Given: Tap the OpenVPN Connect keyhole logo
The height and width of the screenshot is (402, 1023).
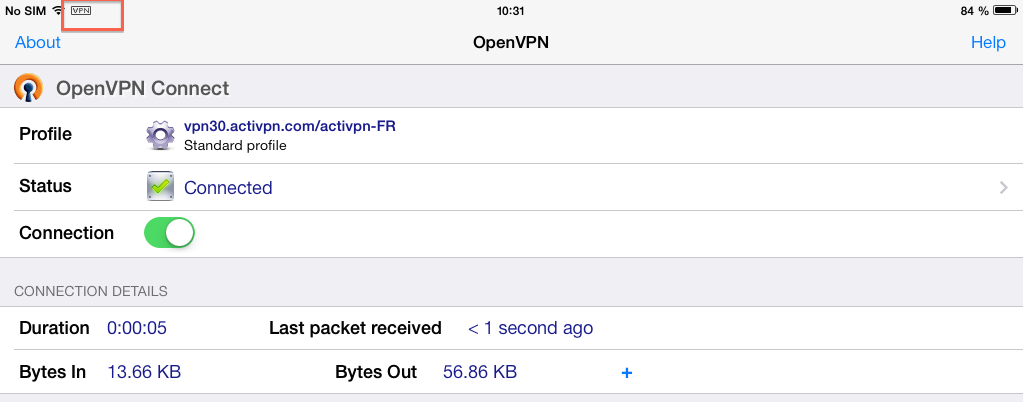Looking at the screenshot, I should [28, 87].
